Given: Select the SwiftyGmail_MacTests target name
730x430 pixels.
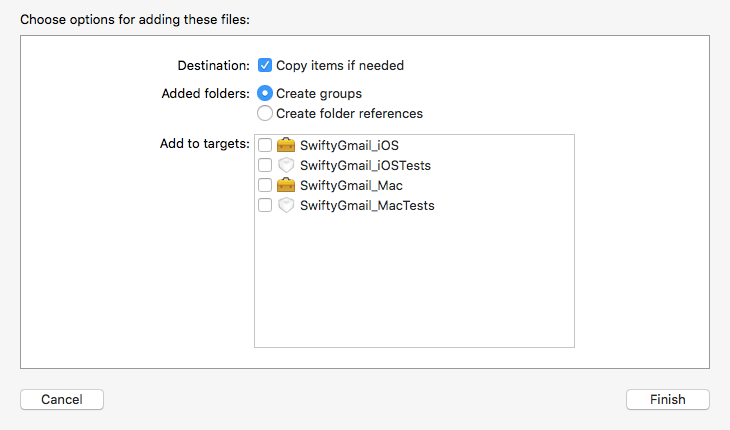Looking at the screenshot, I should click(367, 205).
